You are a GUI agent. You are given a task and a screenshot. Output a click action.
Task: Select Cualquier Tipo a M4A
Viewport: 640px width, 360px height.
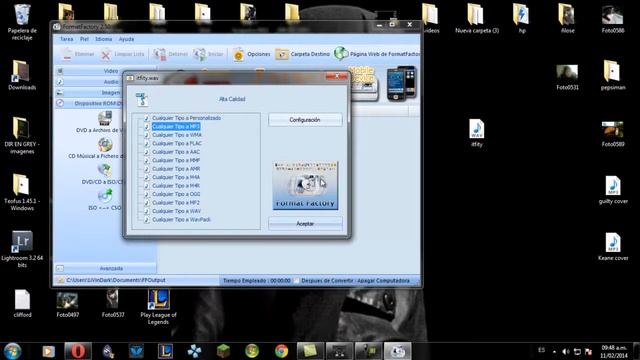click(176, 177)
